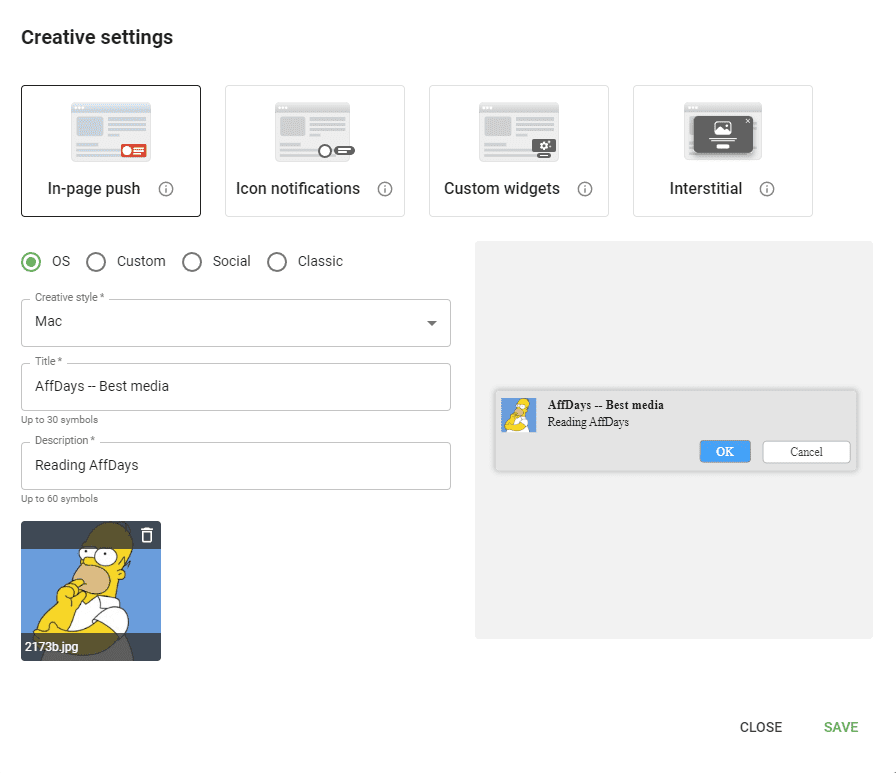Choose the Classic radio option

click(x=277, y=262)
